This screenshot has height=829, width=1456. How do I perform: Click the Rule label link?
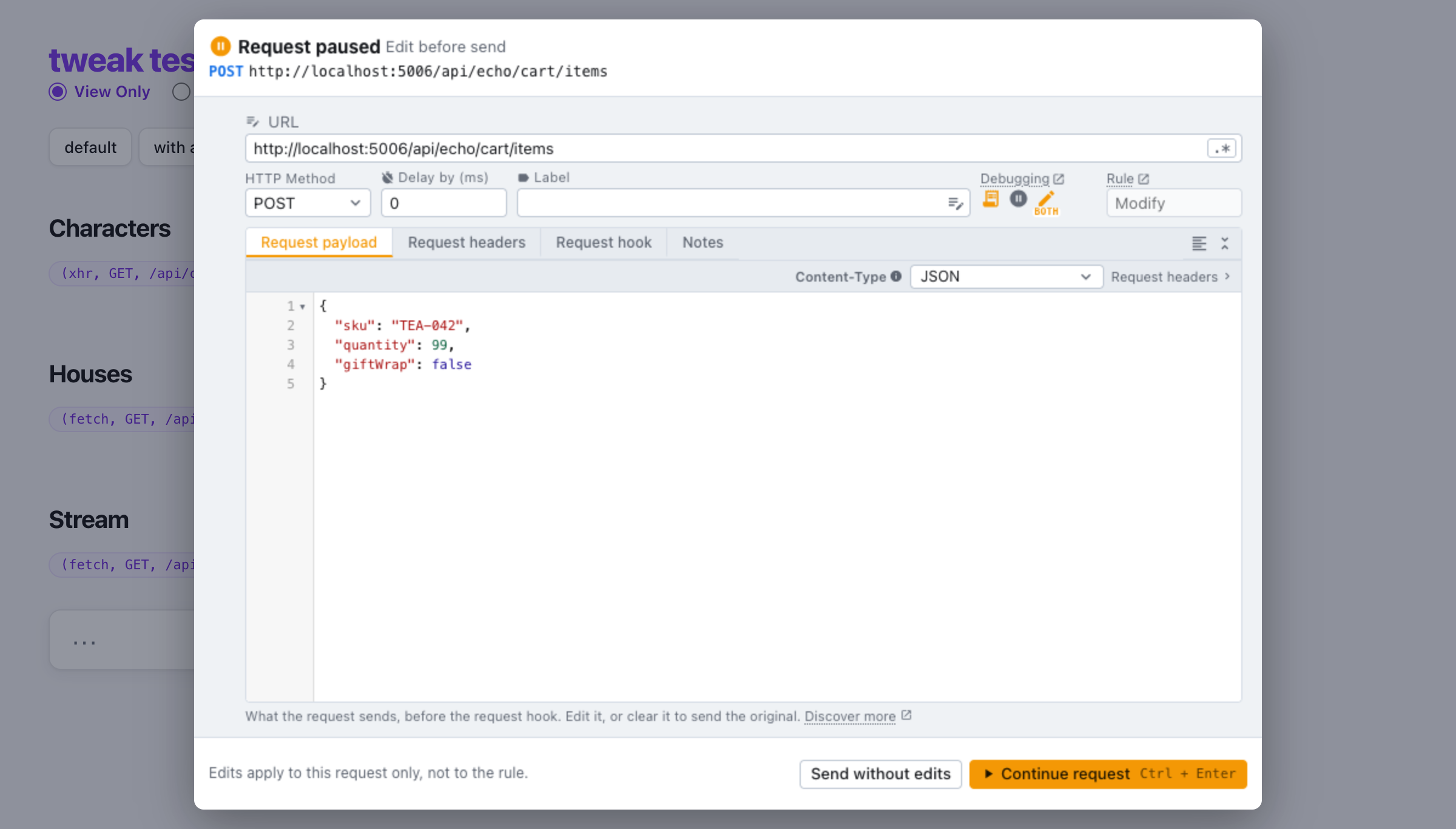[x=1120, y=178]
